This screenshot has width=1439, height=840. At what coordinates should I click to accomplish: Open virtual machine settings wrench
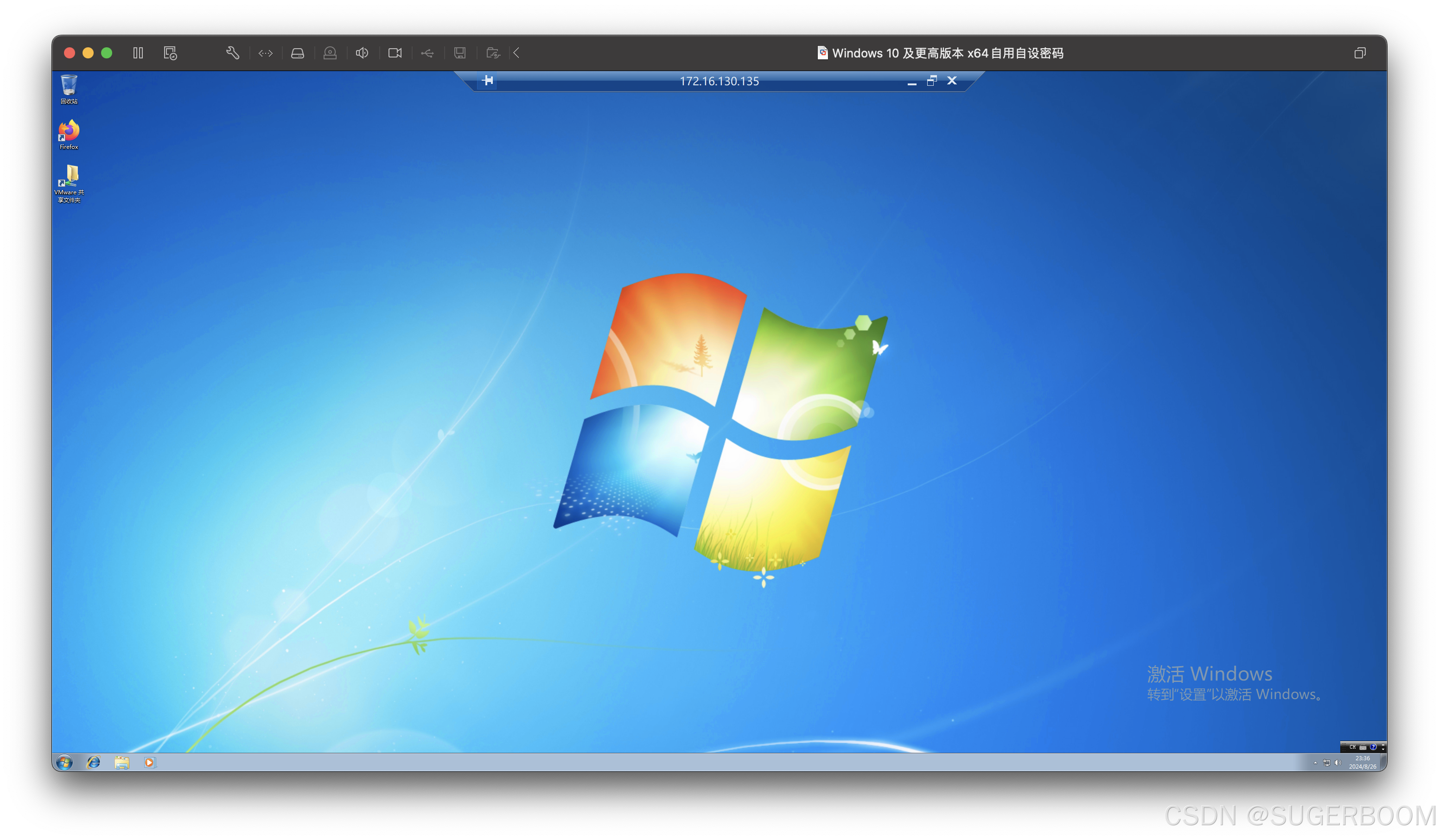tap(232, 53)
